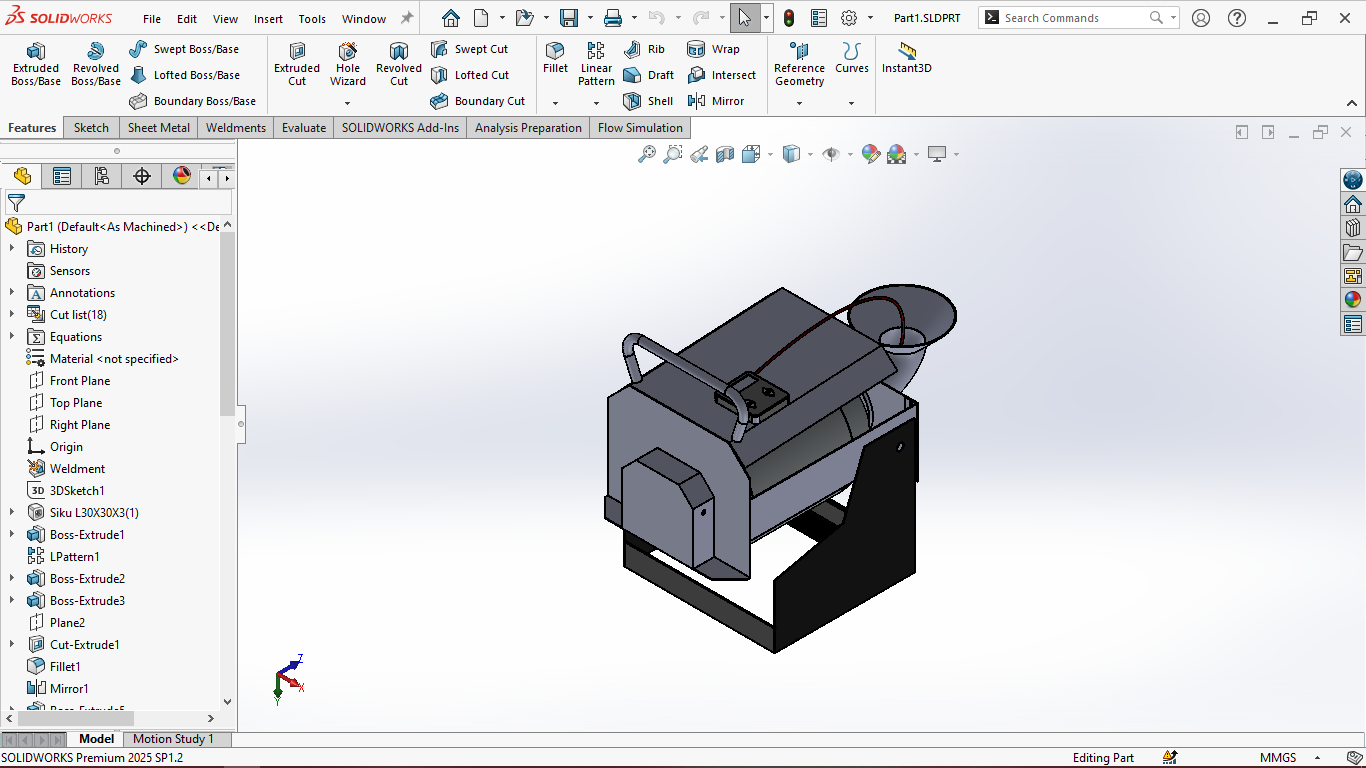Pin the menu bar
Viewport: 1366px width, 768px height.
(406, 18)
